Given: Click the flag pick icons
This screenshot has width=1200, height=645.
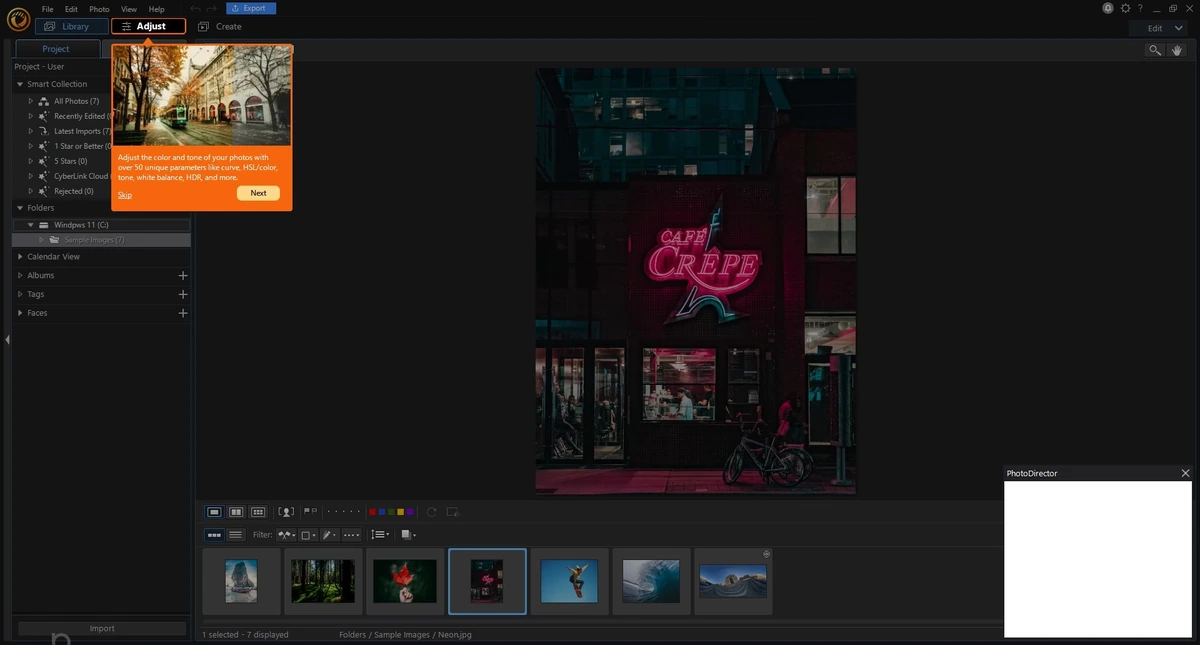Looking at the screenshot, I should click(x=310, y=512).
